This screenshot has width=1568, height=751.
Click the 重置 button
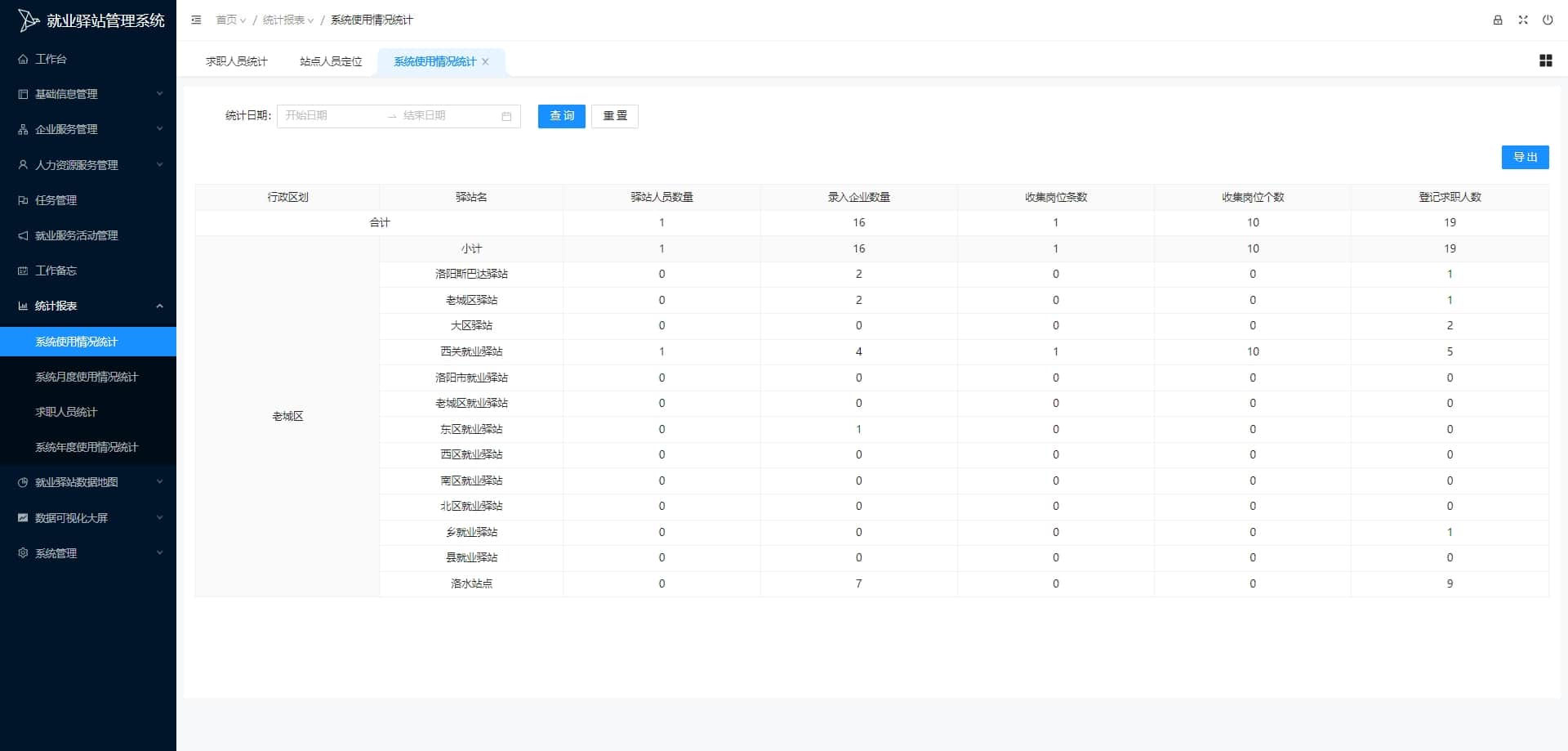[615, 116]
